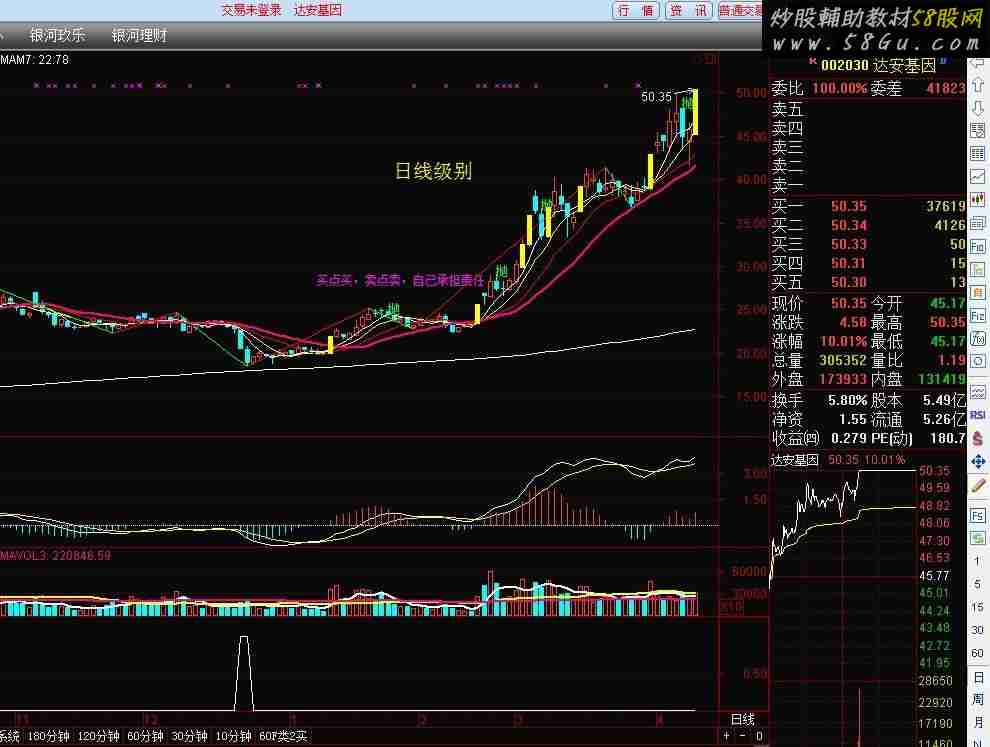Image resolution: width=990 pixels, height=747 pixels.
Task: Click the minus zoom-out button at chart bottom
Action: click(742, 736)
